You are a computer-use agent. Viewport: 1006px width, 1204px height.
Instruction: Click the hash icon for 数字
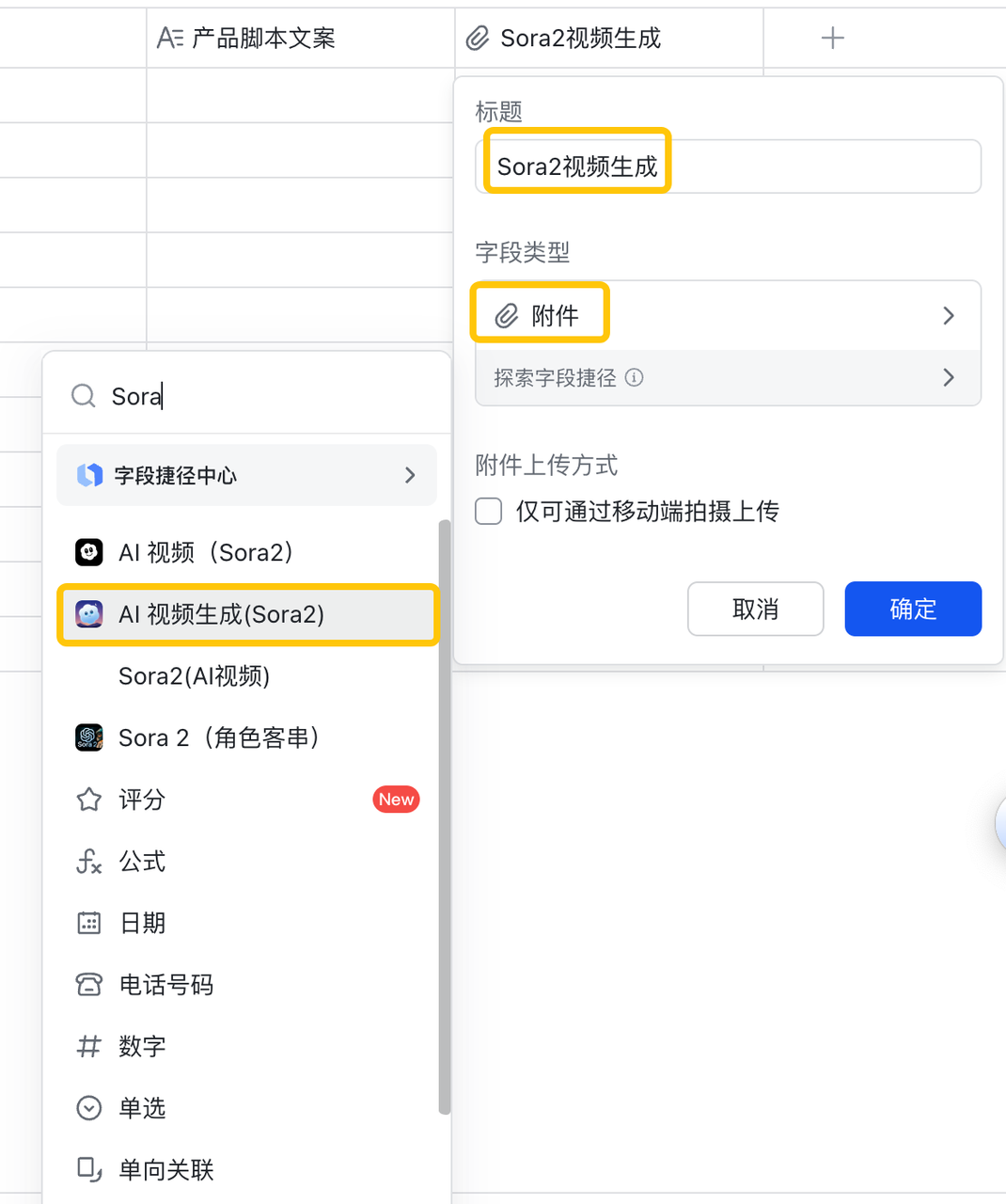pyautogui.click(x=89, y=1046)
